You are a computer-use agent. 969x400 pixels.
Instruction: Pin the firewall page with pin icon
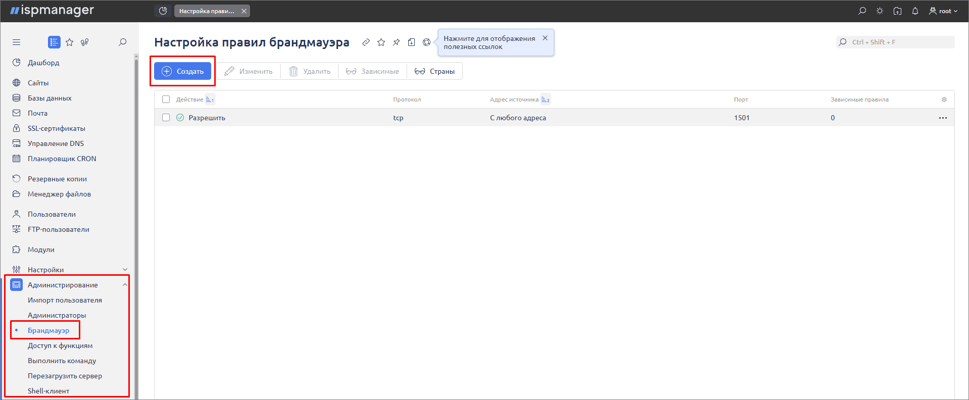point(396,42)
